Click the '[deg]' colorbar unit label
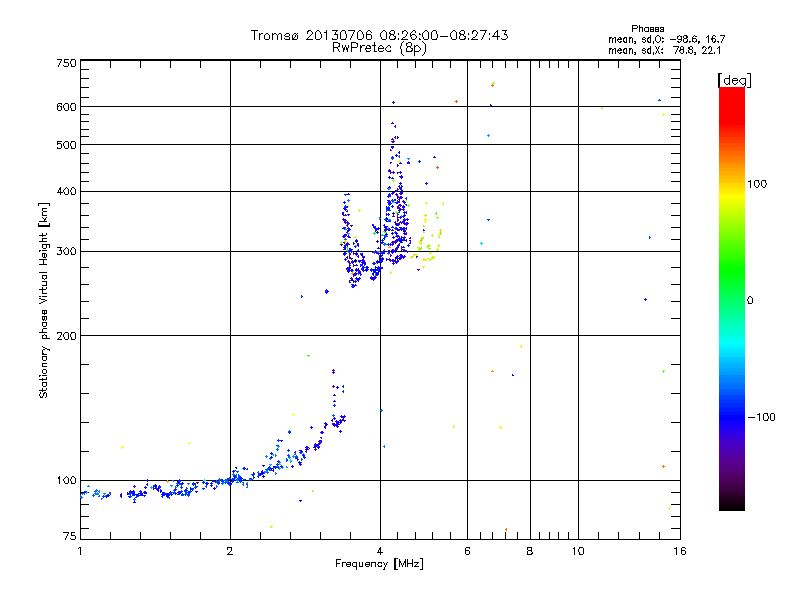 [734, 80]
